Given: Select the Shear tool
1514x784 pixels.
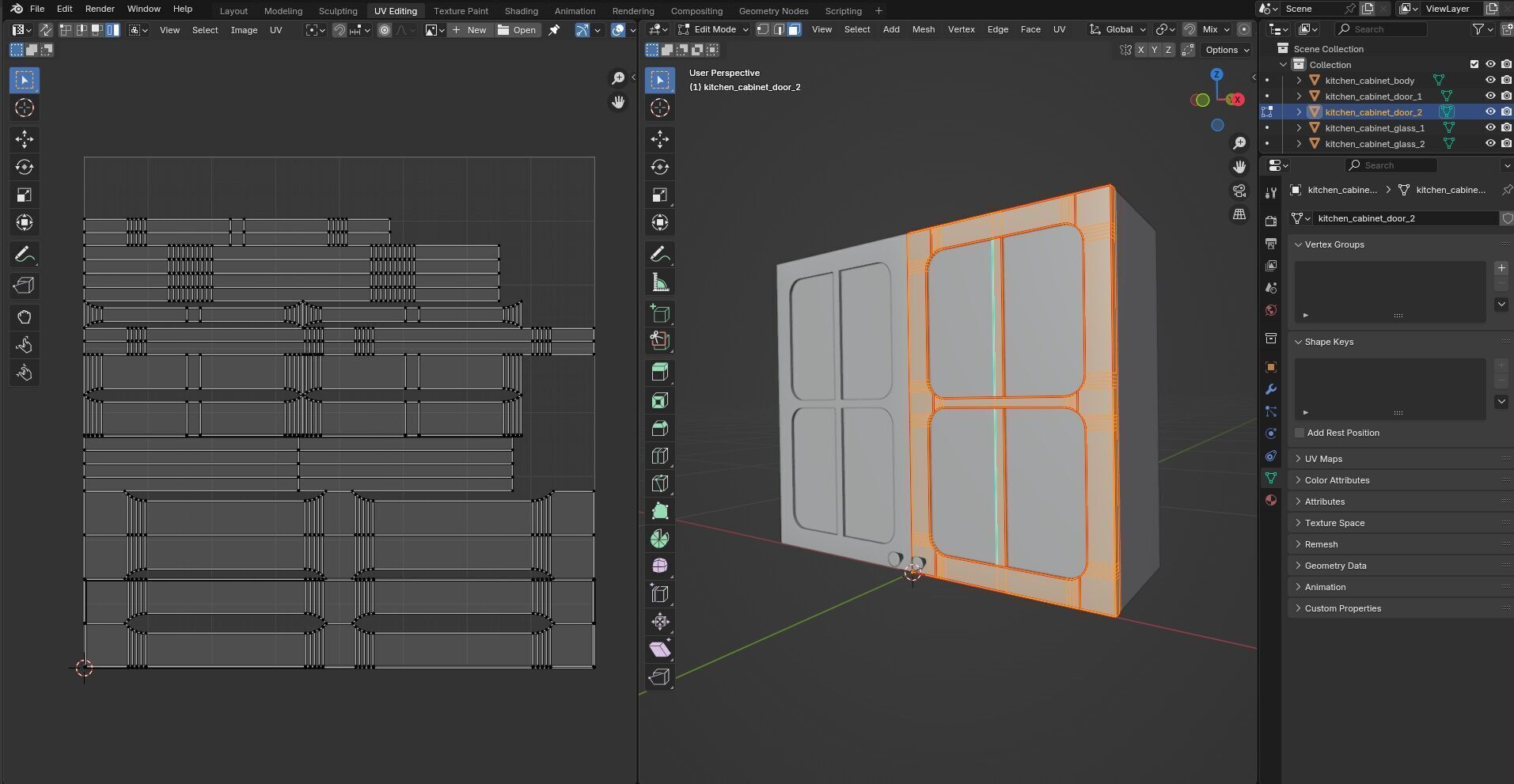Looking at the screenshot, I should click(660, 650).
